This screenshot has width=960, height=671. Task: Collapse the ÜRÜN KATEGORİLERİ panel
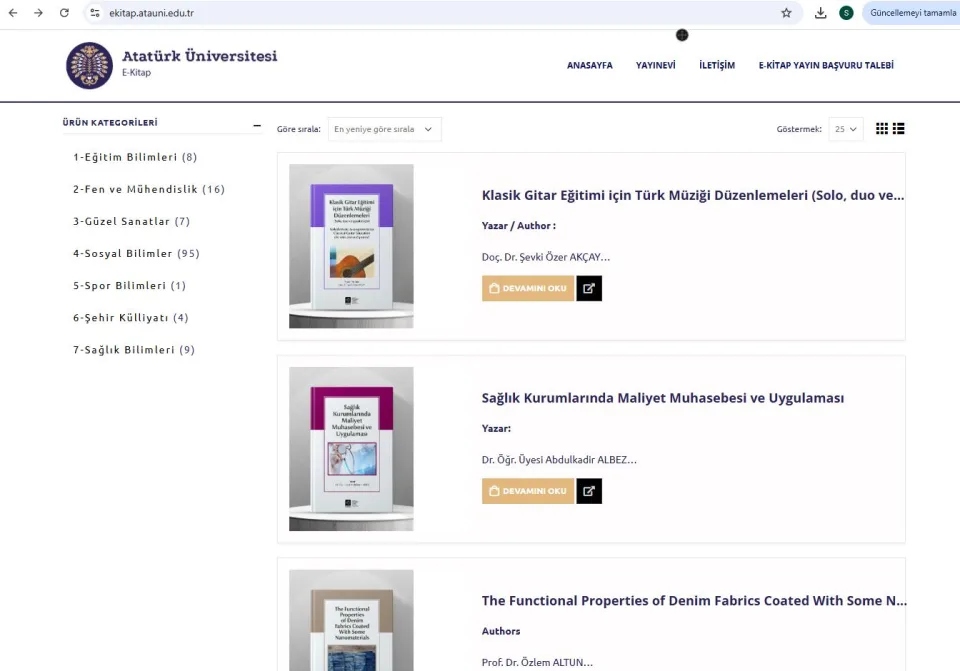click(257, 126)
